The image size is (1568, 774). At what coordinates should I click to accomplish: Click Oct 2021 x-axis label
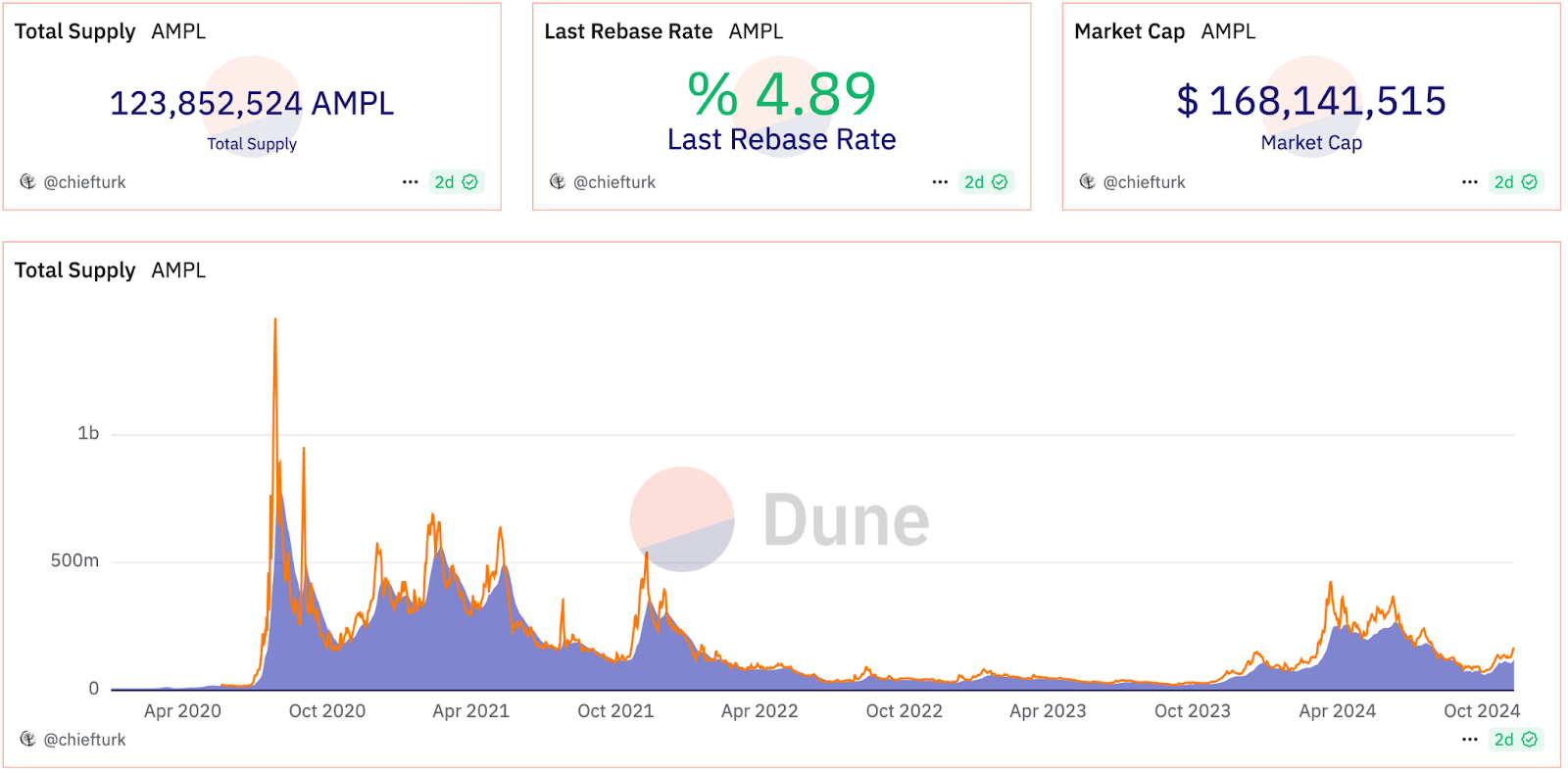pyautogui.click(x=615, y=711)
